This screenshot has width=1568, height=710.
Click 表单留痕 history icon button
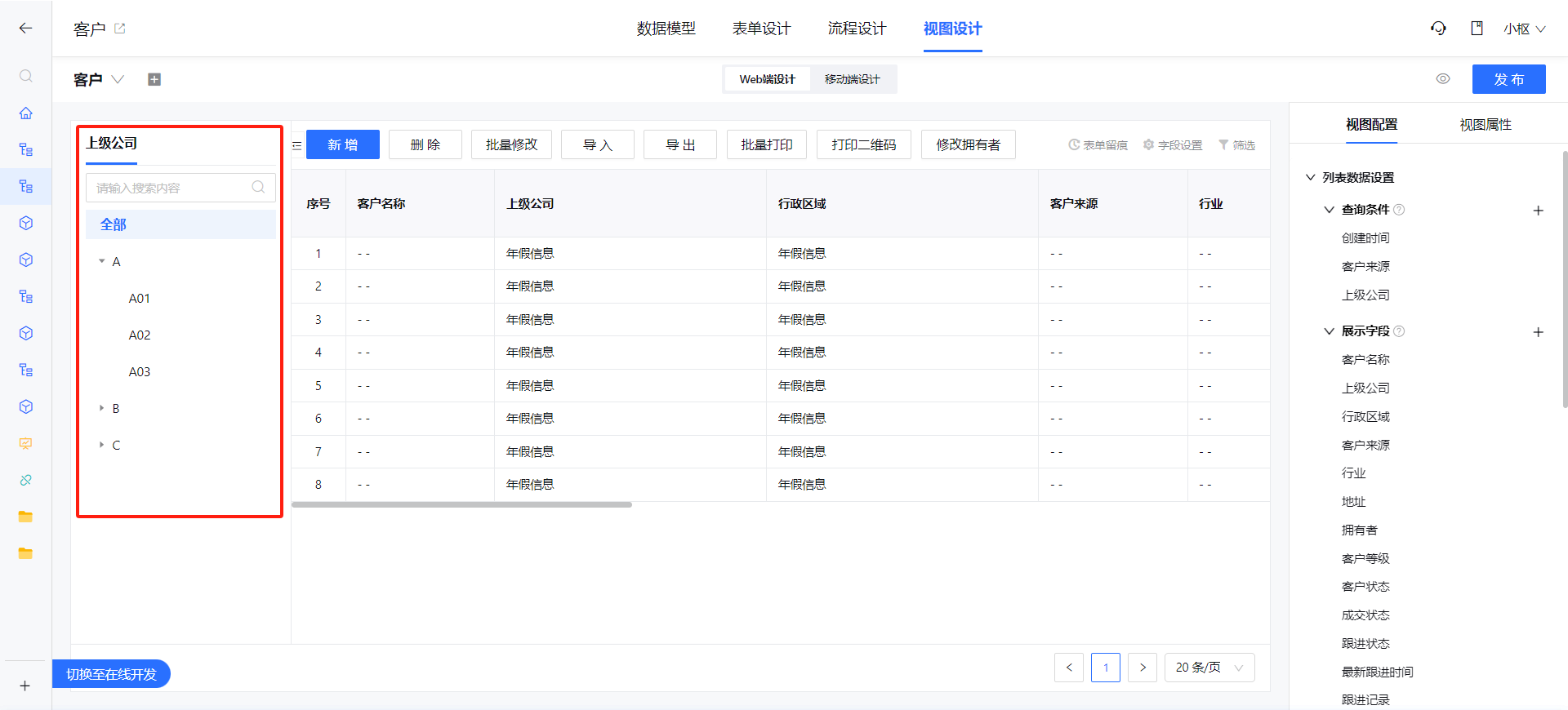pos(1098,144)
